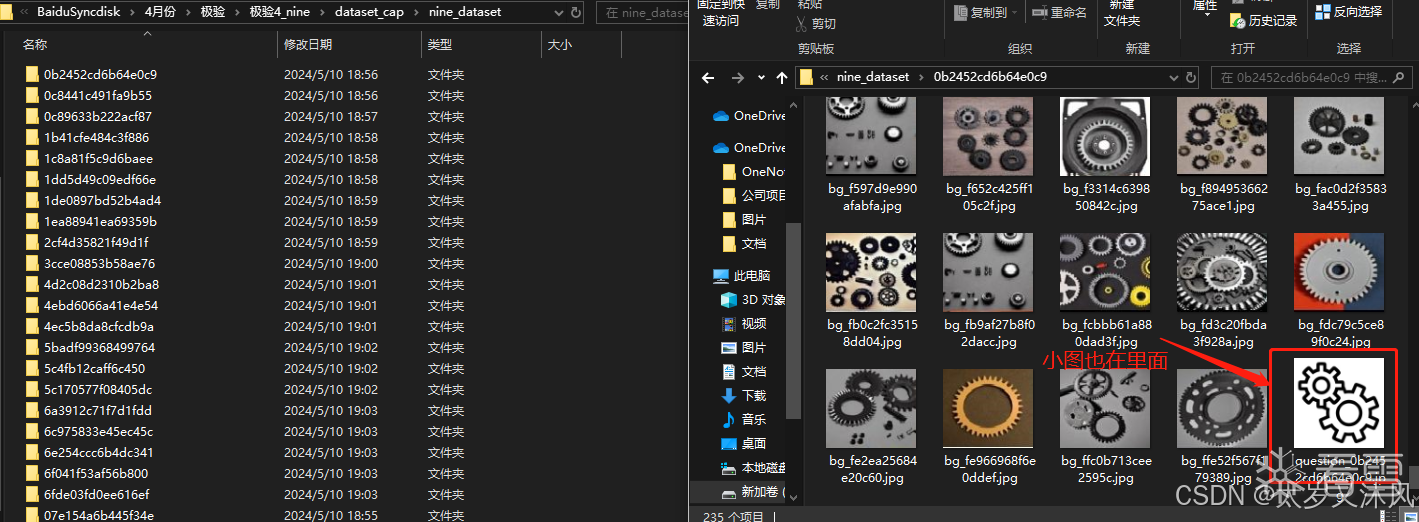This screenshot has height=522, width=1419.
Task: Click BaiduSyncdisk in left breadcrumb
Action: (x=78, y=12)
